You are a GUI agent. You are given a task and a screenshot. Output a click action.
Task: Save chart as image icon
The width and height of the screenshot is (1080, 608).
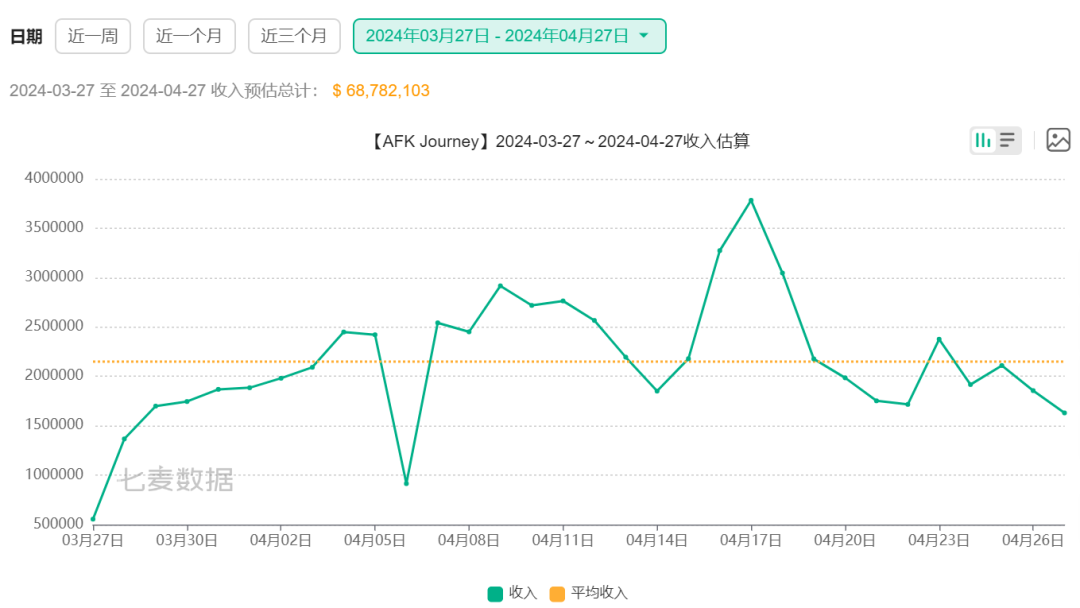[1058, 141]
